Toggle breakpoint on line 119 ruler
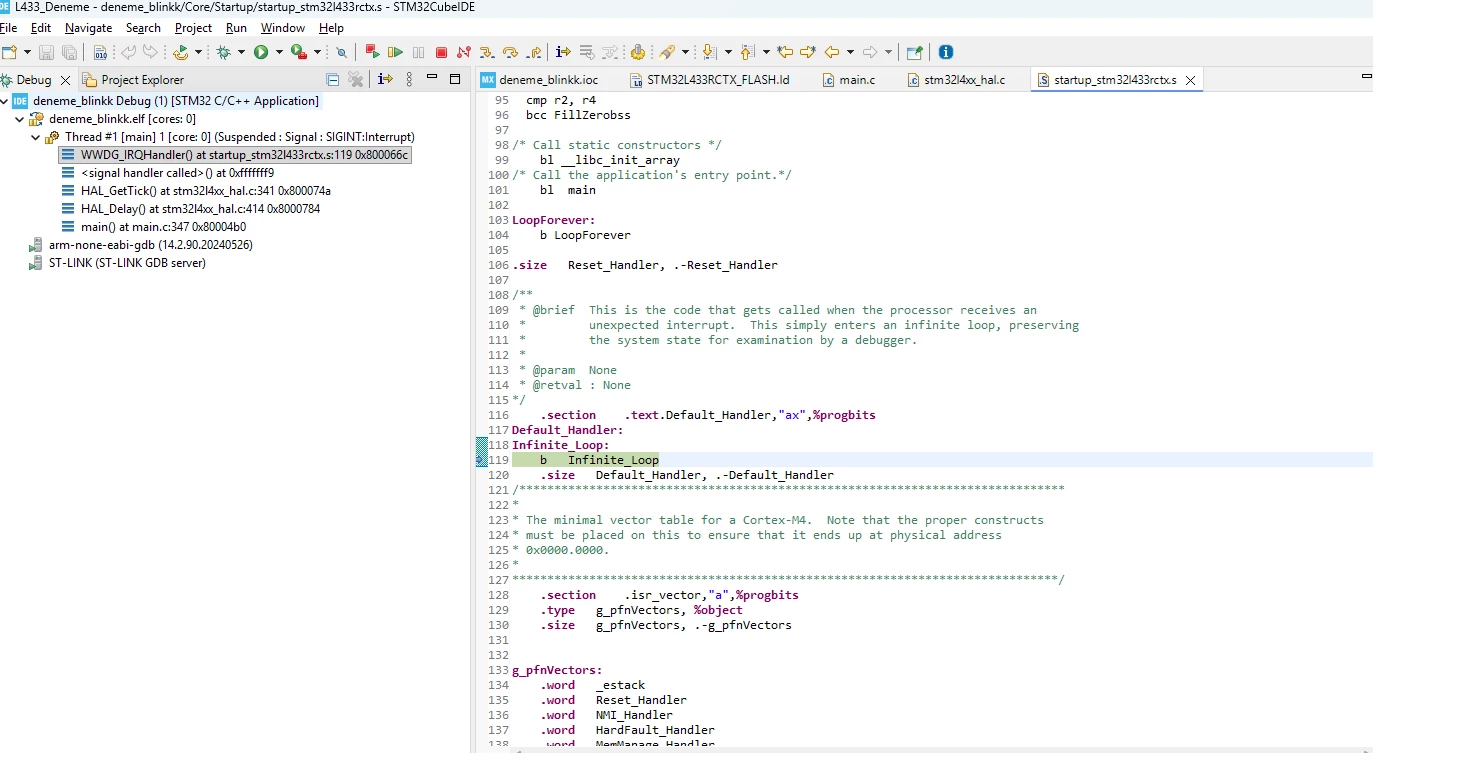Image resolution: width=1467 pixels, height=768 pixels. coord(482,460)
